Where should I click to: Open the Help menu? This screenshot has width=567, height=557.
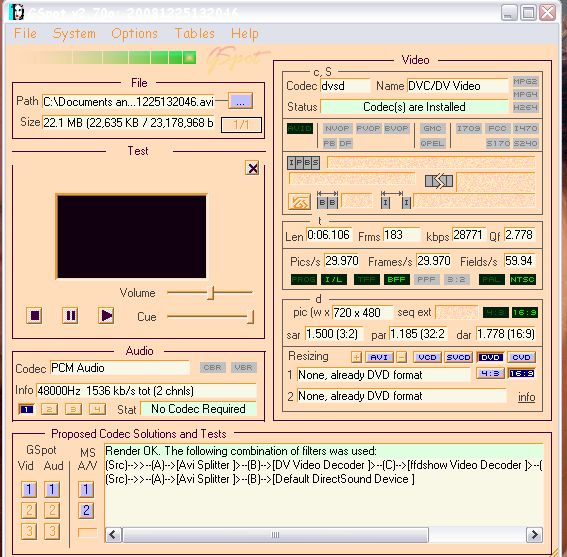coord(245,34)
